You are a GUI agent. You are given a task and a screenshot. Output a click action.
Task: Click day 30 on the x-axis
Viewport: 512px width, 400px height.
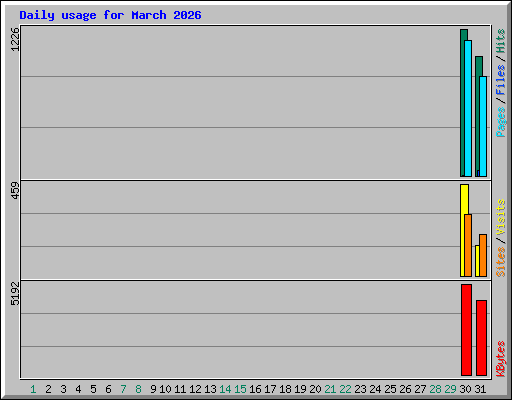click(465, 389)
